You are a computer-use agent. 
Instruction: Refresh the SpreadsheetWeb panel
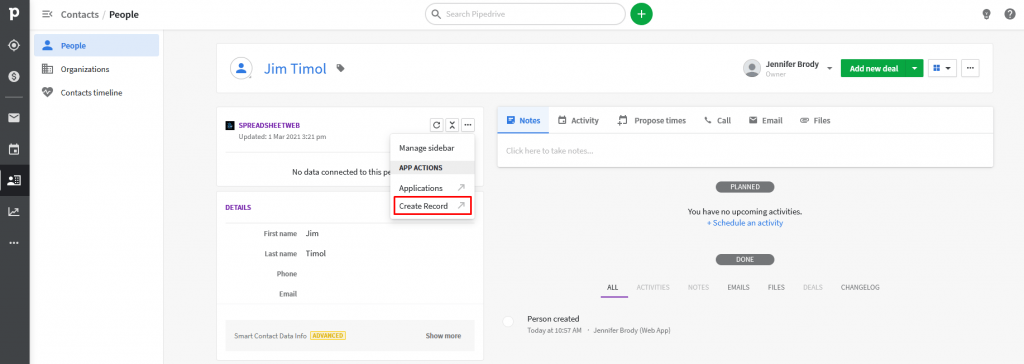pos(436,125)
